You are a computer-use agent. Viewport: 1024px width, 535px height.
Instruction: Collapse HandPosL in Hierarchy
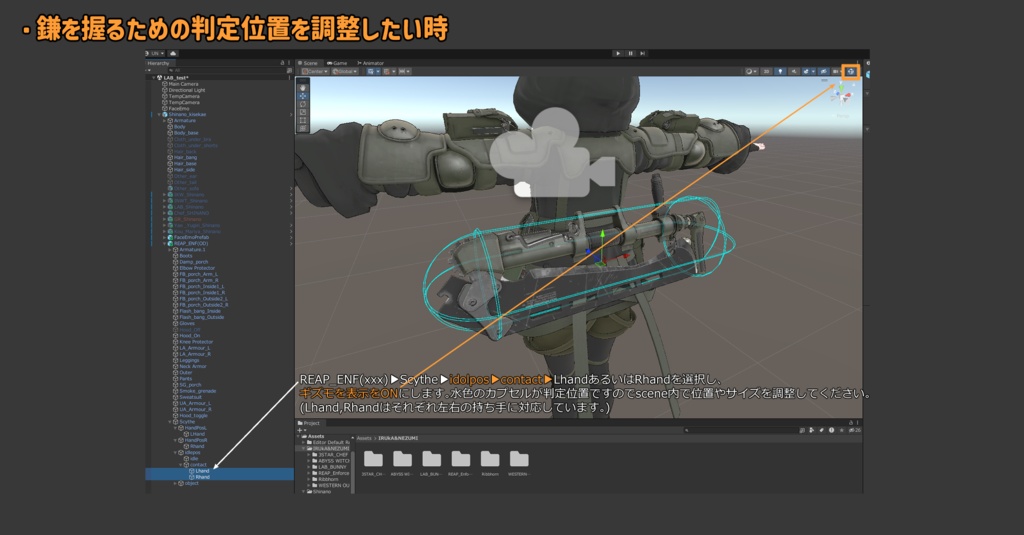pos(175,428)
